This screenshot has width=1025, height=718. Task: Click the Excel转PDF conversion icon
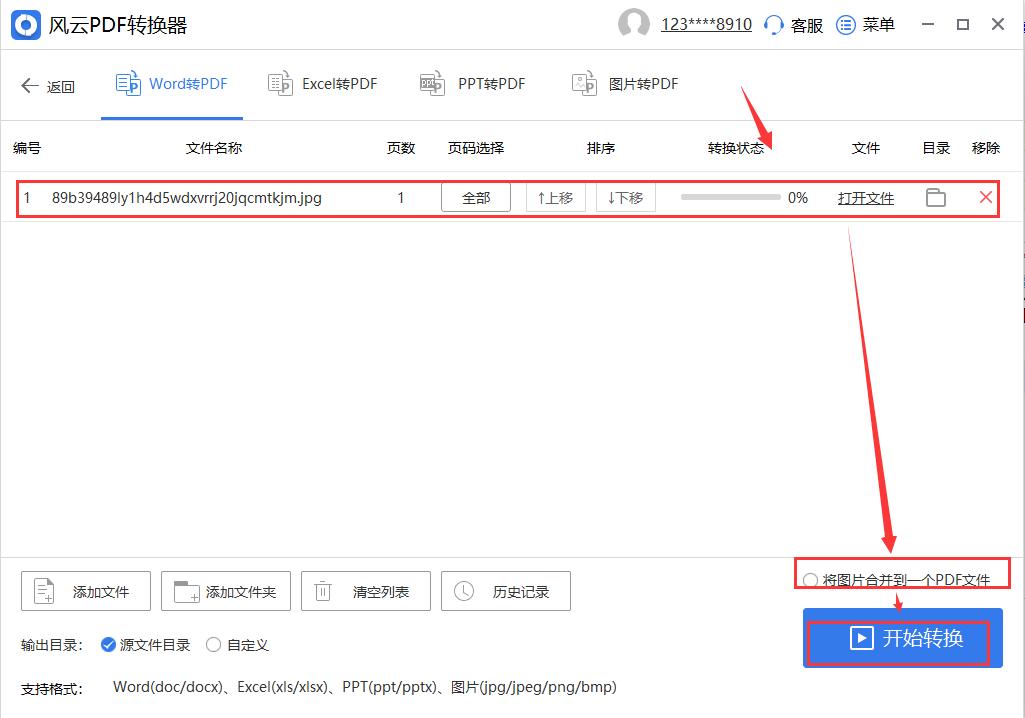280,84
